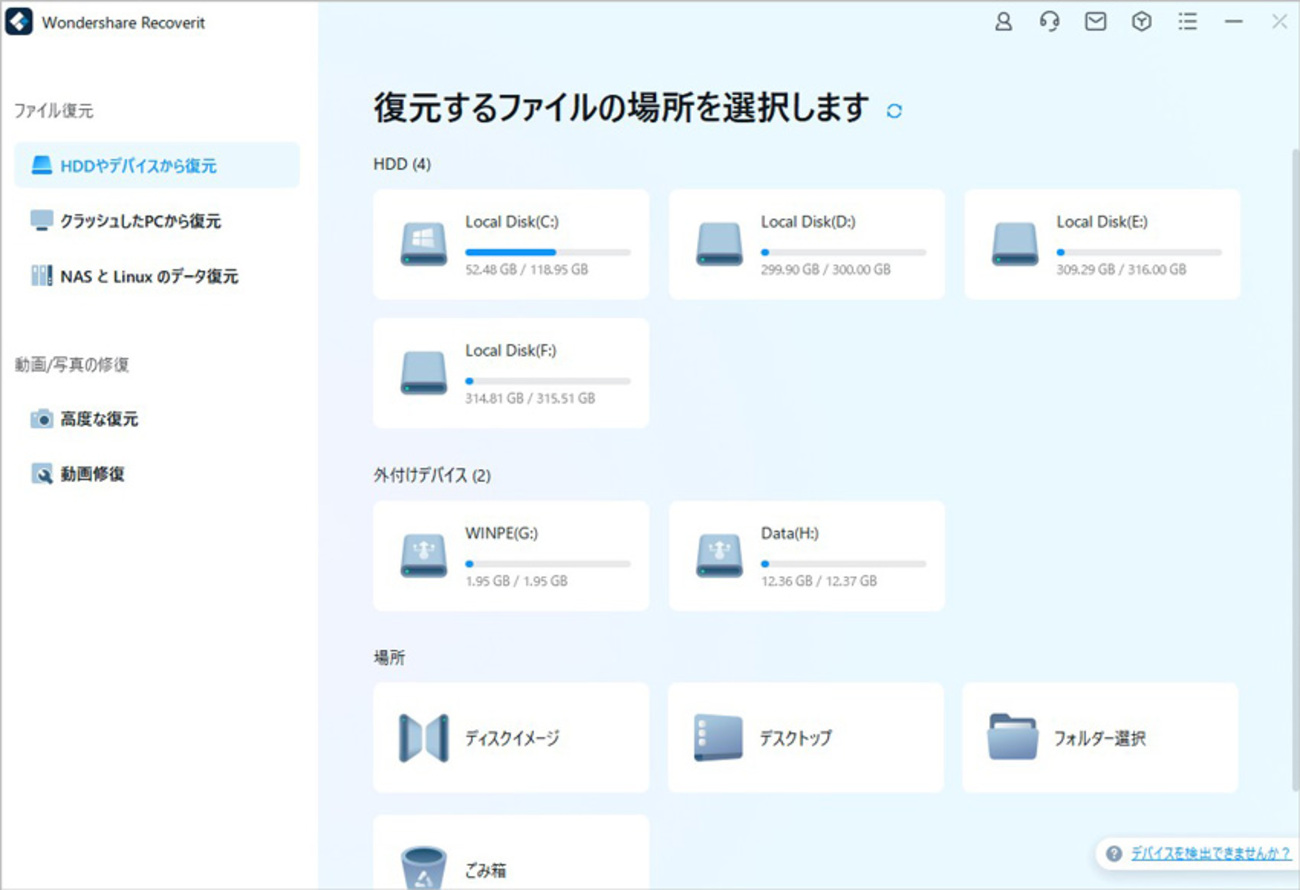Select the Local Disk(F:) label
The height and width of the screenshot is (890, 1300).
point(511,351)
